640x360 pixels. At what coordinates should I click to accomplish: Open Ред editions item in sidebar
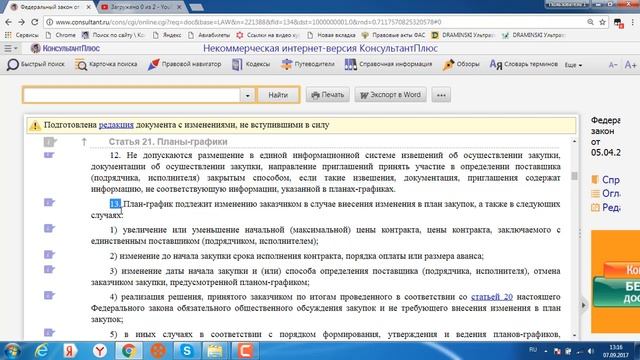coord(606,208)
